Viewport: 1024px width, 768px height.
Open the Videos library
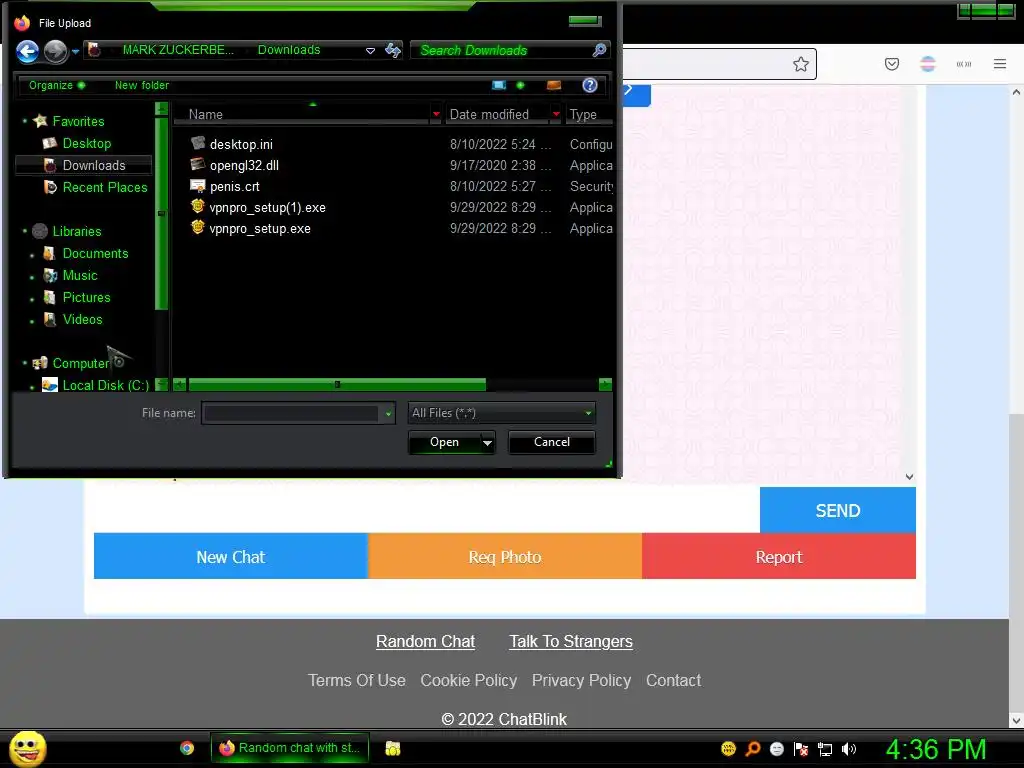[x=82, y=319]
